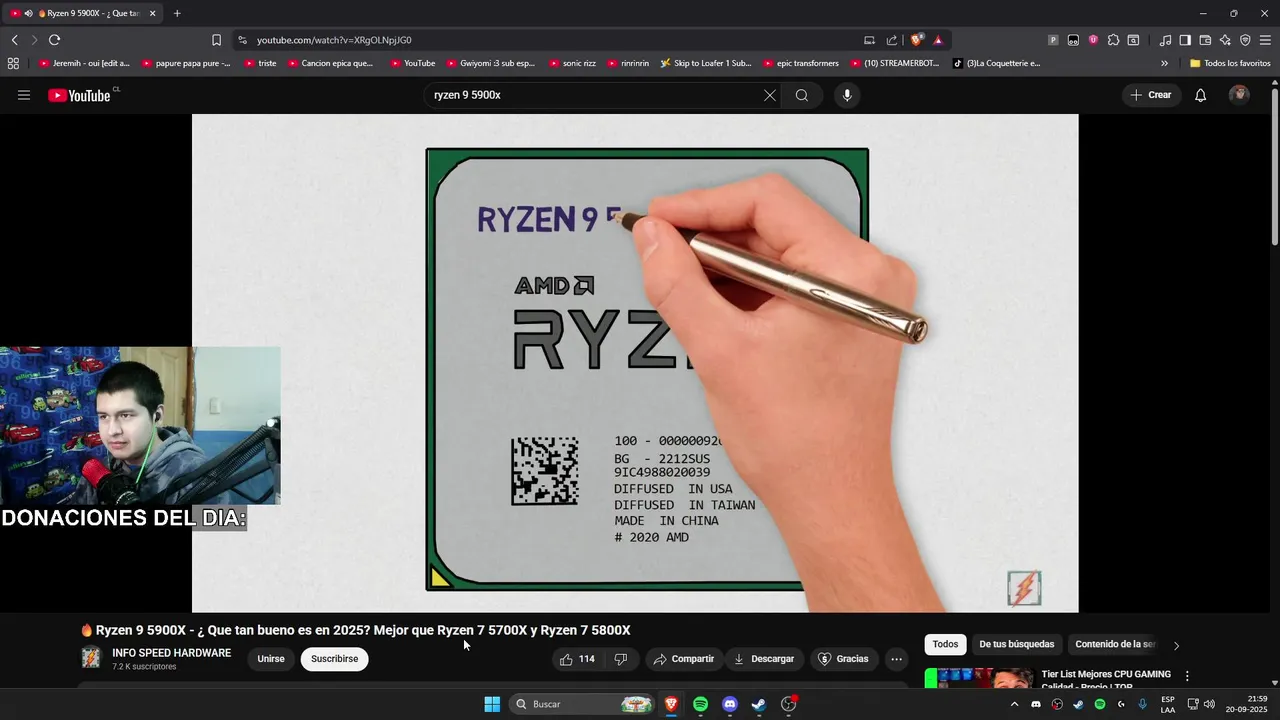1280x720 pixels.
Task: Click channel watermark in video corner
Action: pos(1024,589)
